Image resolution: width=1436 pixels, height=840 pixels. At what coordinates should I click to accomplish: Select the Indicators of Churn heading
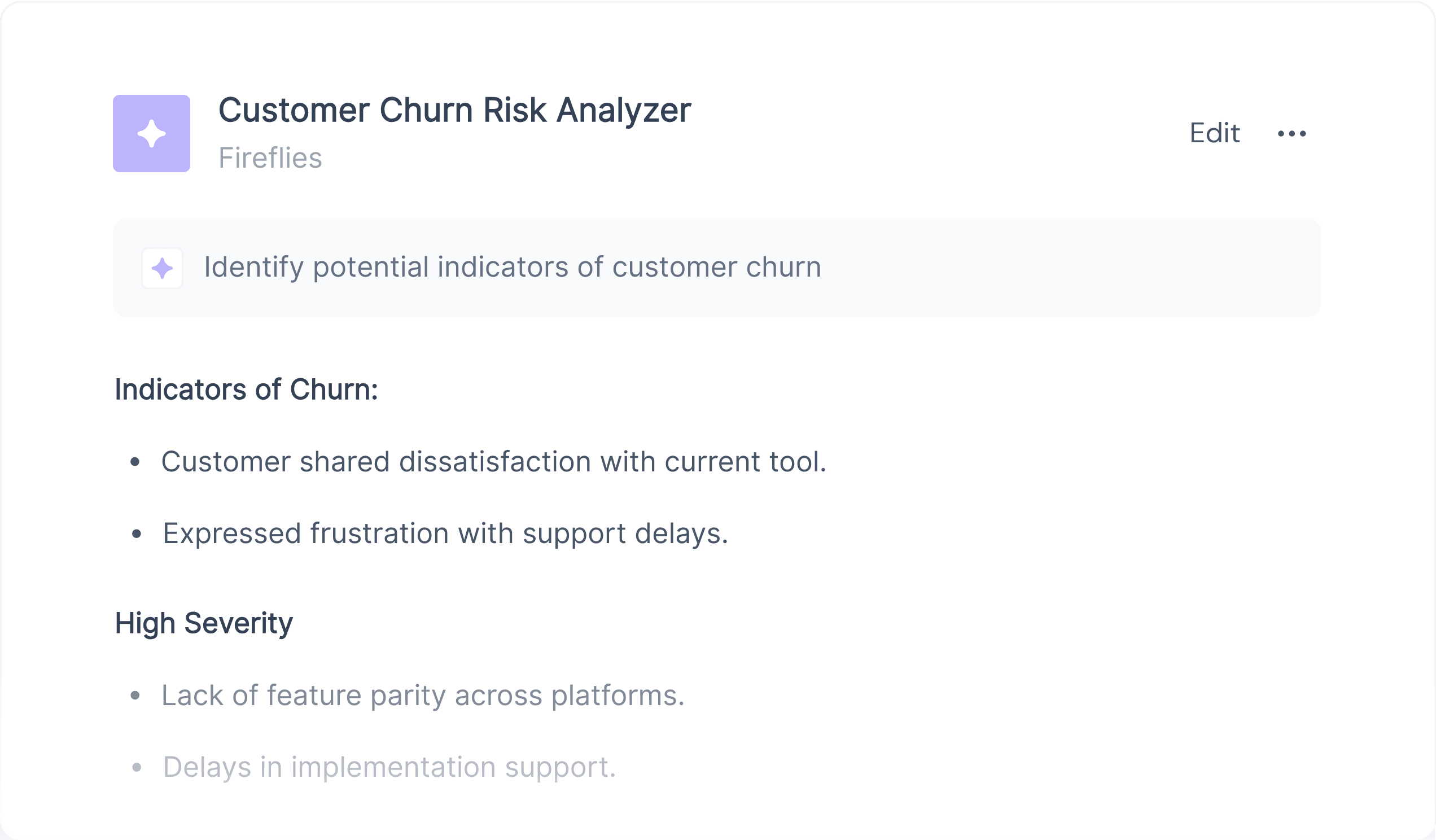pos(246,390)
